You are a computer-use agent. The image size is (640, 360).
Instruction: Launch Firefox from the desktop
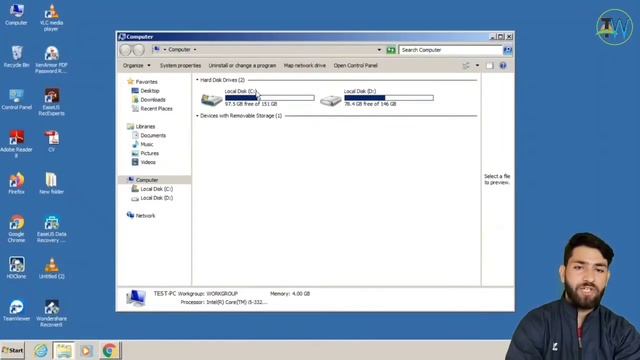click(16, 183)
